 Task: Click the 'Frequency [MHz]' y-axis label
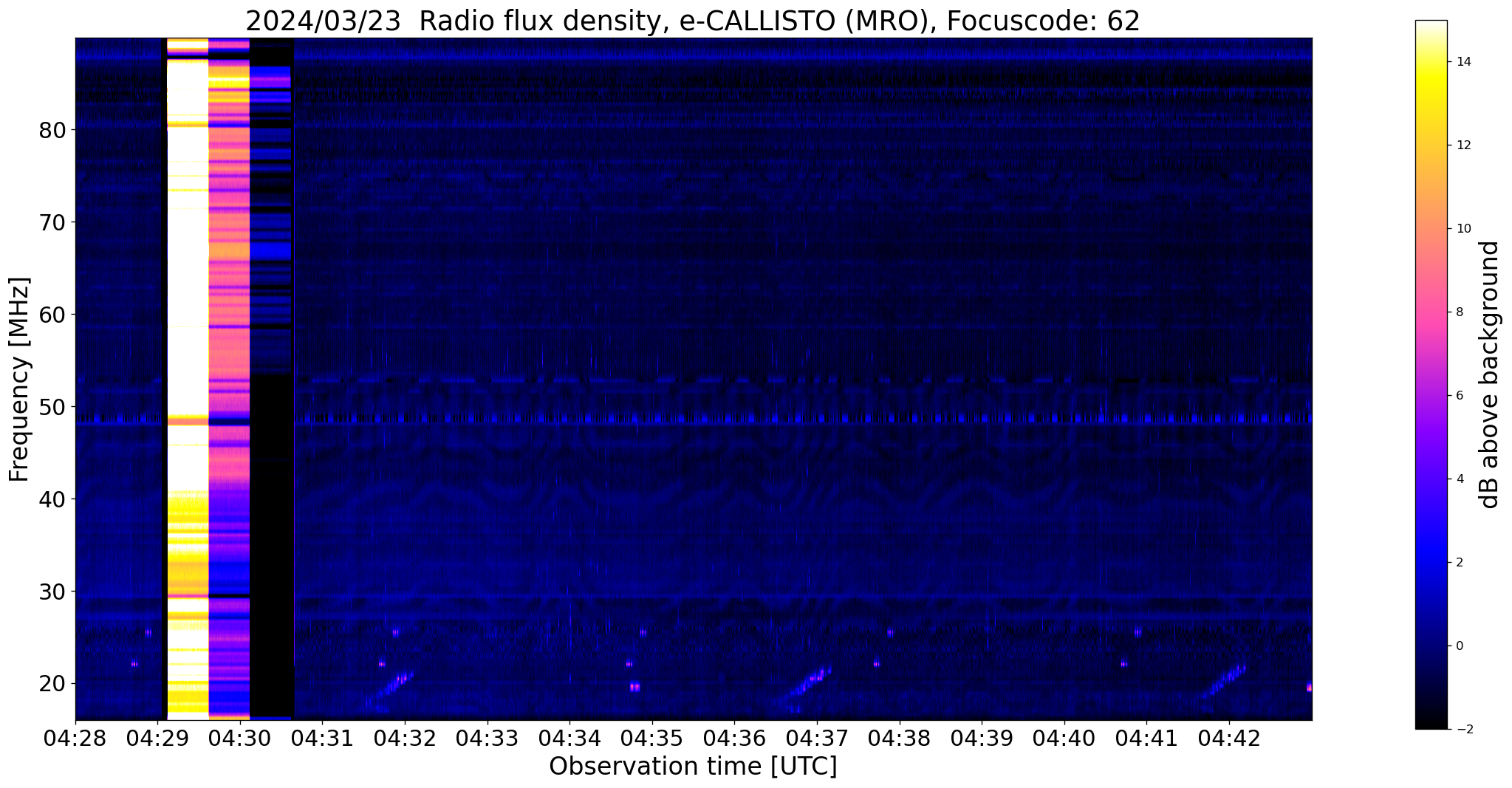click(19, 380)
